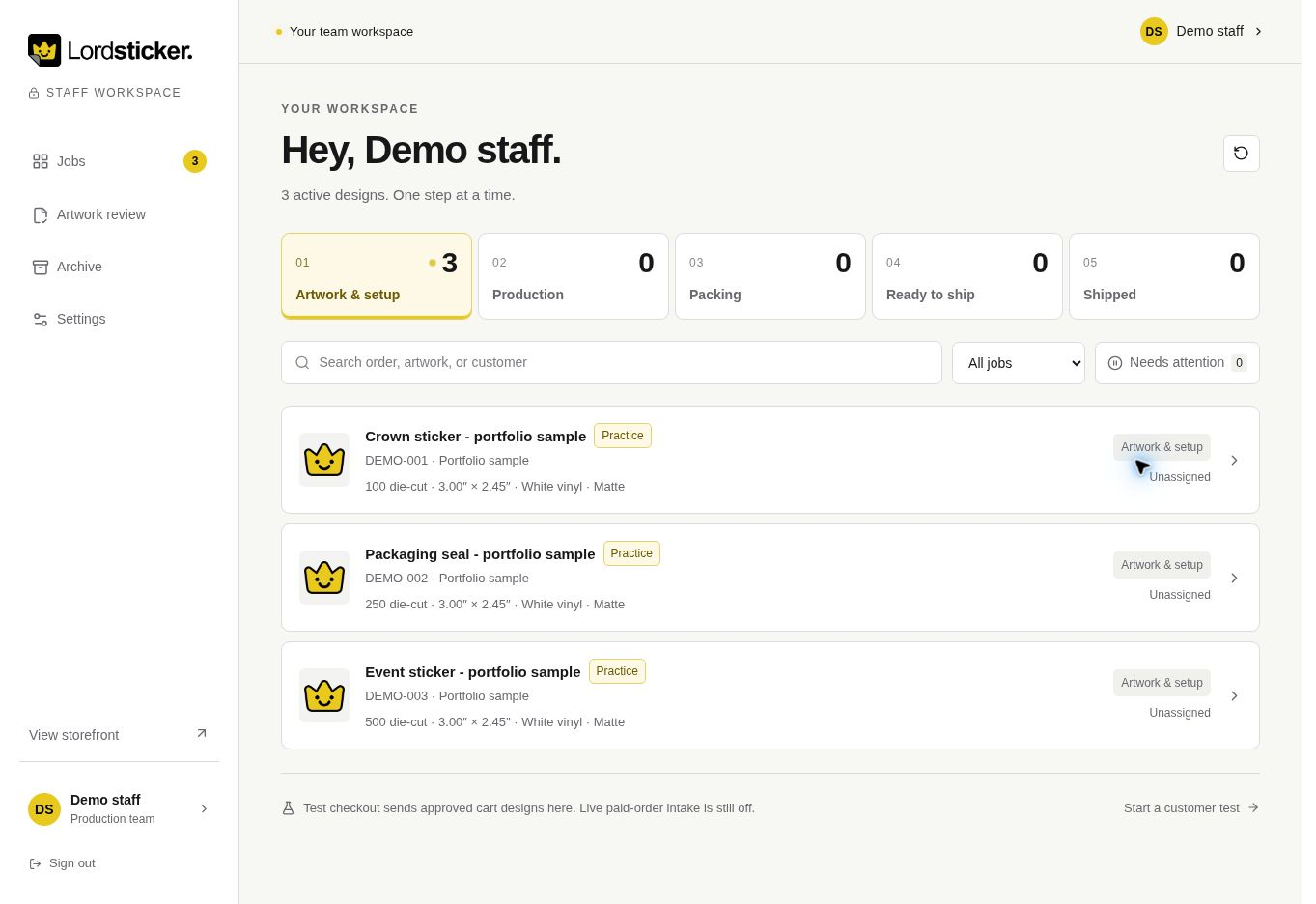This screenshot has width=1316, height=904.
Task: Expand the Packaging seal job row chevron
Action: pos(1234,578)
